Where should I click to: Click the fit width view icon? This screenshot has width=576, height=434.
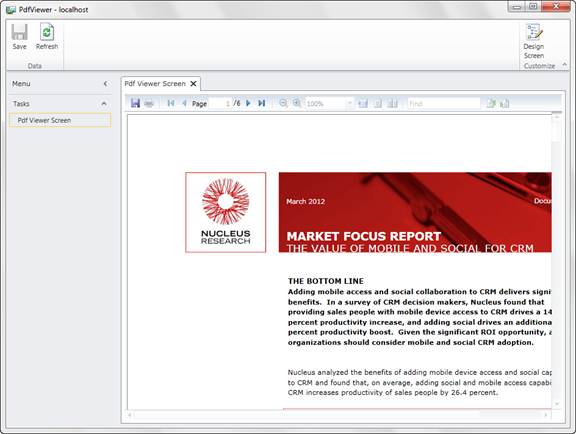(x=363, y=104)
